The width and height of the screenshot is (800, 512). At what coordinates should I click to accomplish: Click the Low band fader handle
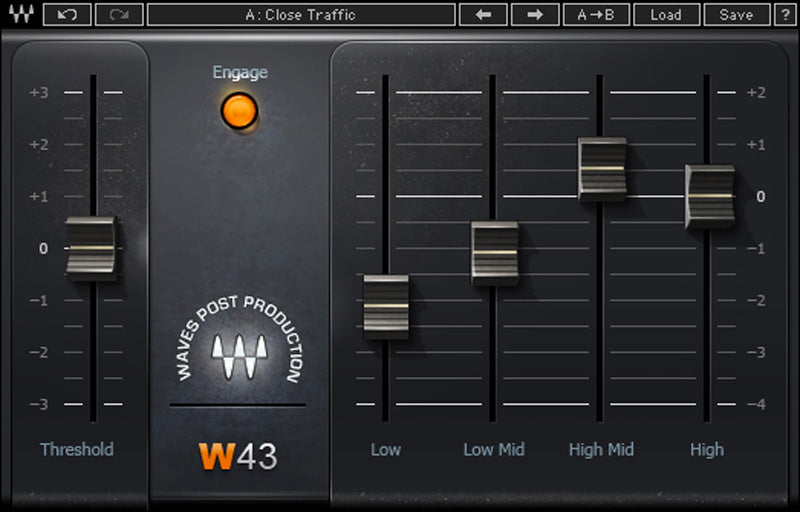(x=386, y=306)
